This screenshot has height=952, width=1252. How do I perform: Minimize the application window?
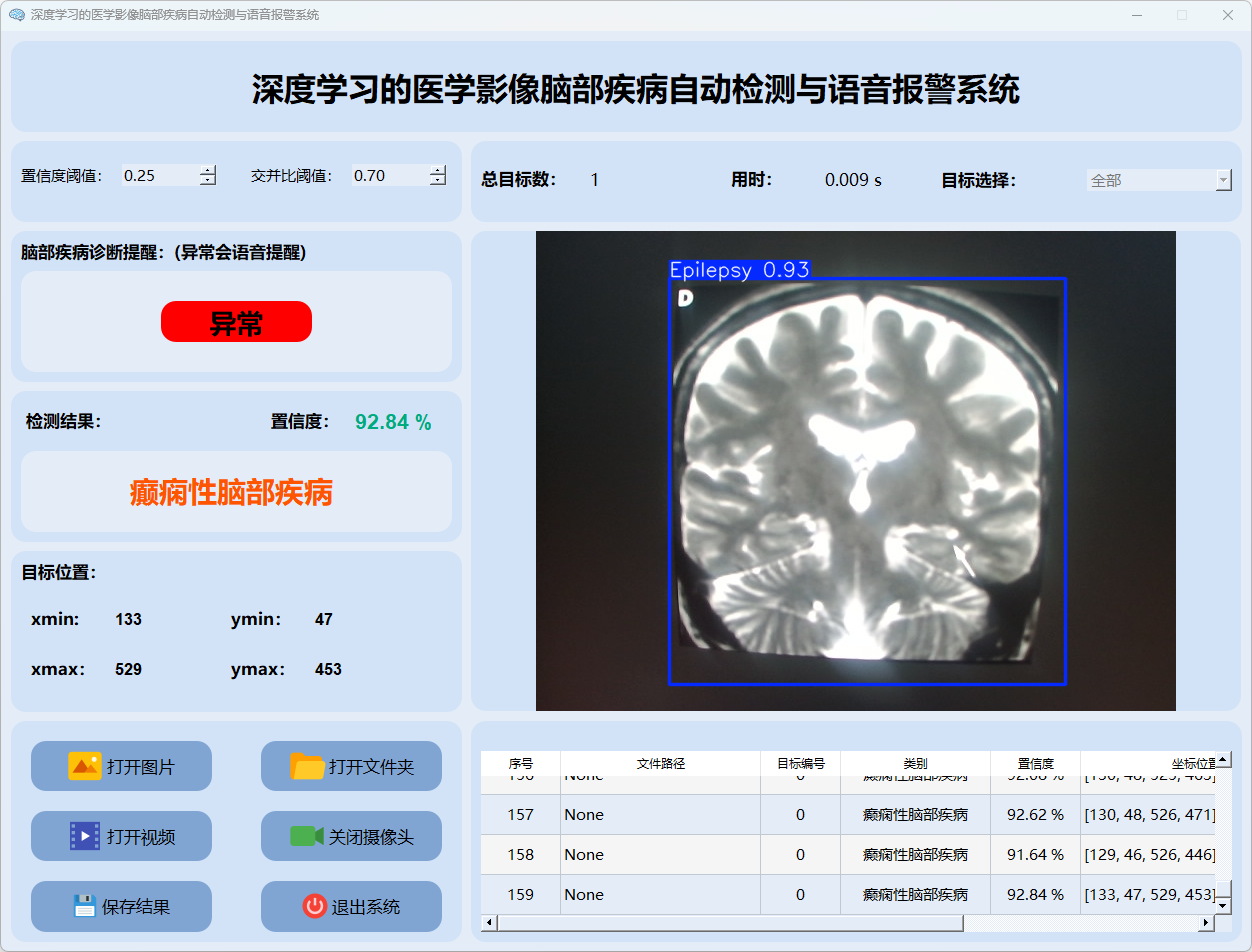click(1136, 15)
